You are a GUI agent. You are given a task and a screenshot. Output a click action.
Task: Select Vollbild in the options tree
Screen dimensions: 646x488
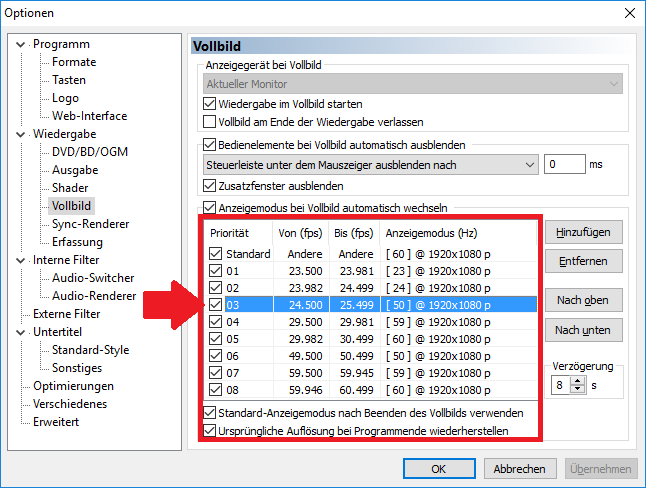[71, 206]
